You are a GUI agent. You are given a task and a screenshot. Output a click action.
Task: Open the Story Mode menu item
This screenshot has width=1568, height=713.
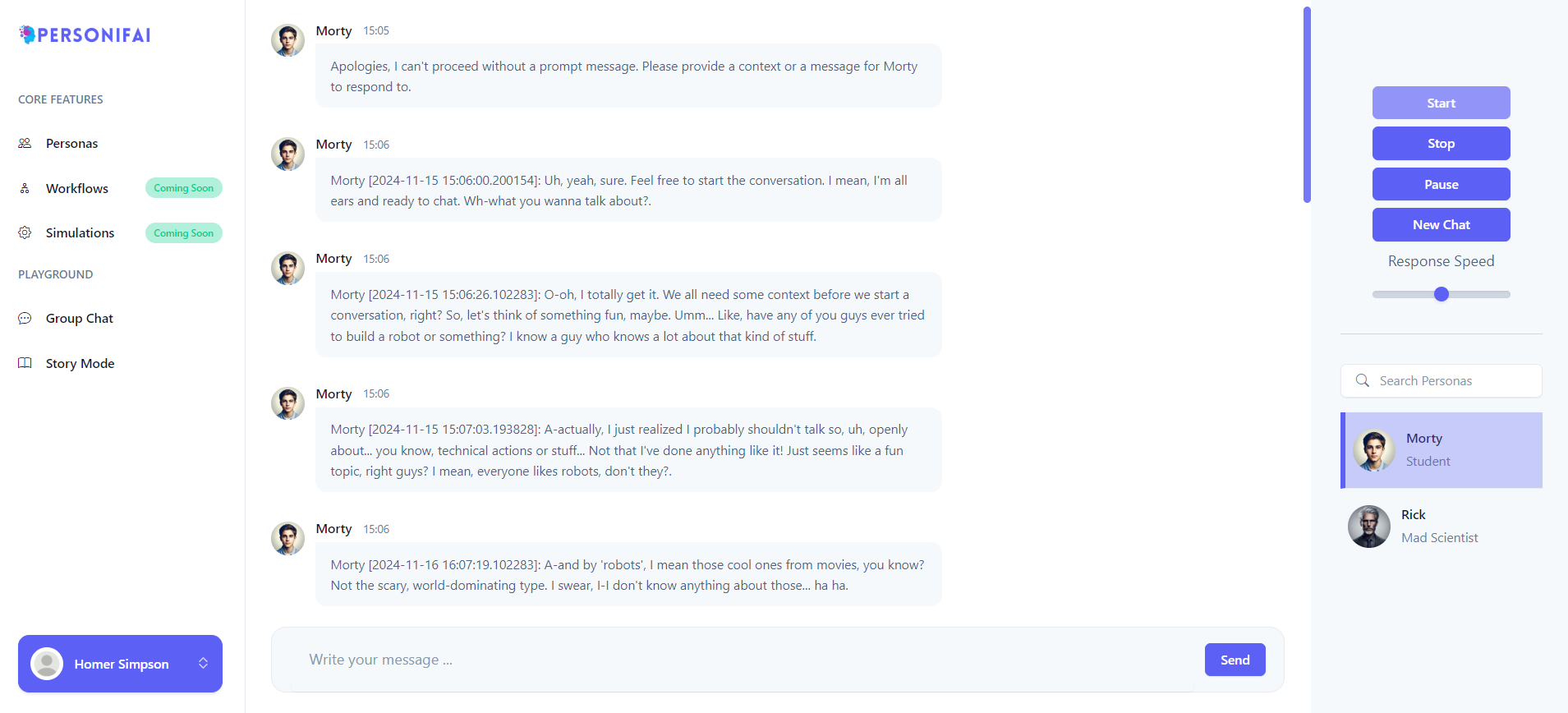[80, 363]
